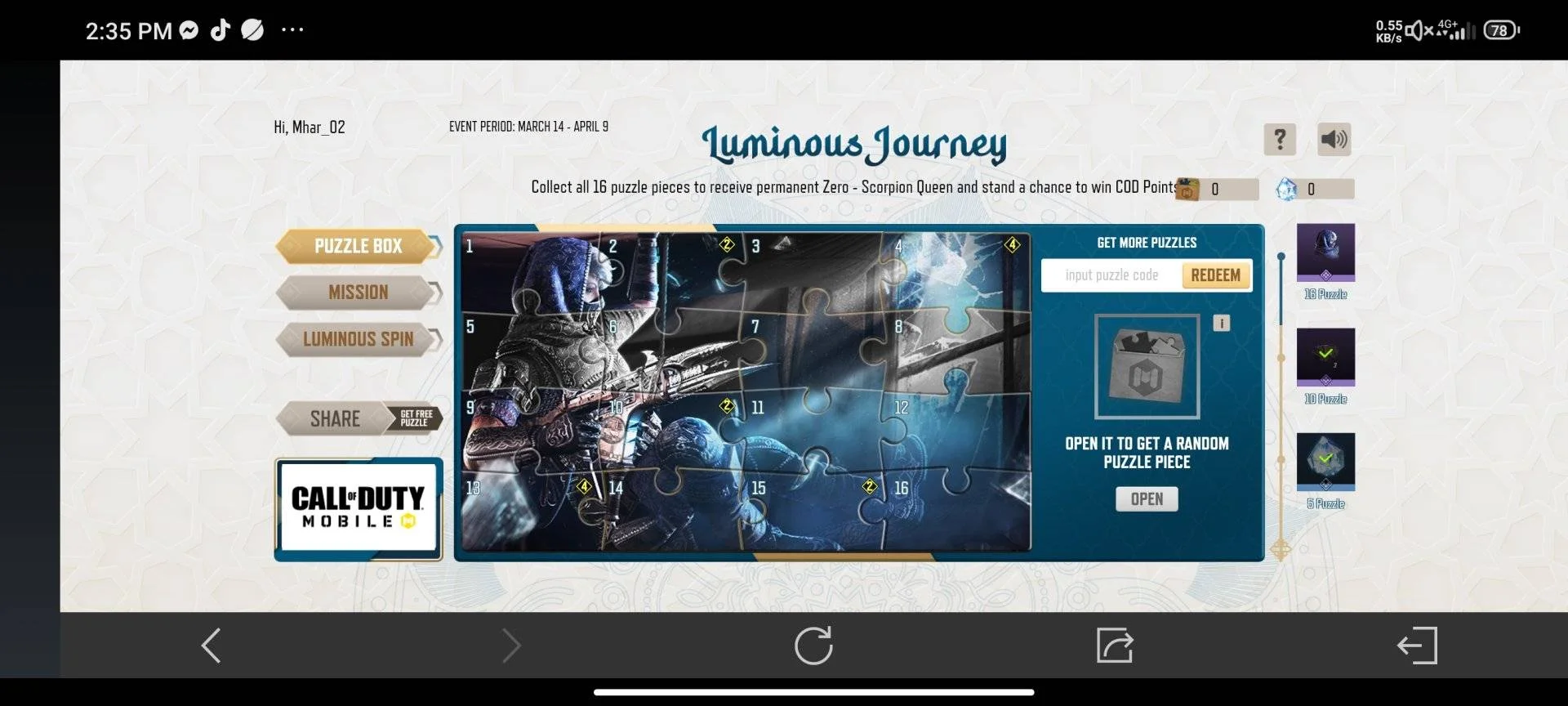Tap the 'GET MORE PUZZLES' heading
1568x706 pixels.
[x=1147, y=243]
